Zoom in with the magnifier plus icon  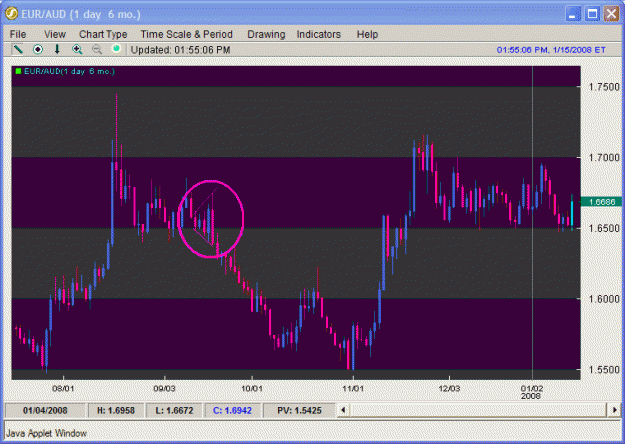tap(77, 49)
